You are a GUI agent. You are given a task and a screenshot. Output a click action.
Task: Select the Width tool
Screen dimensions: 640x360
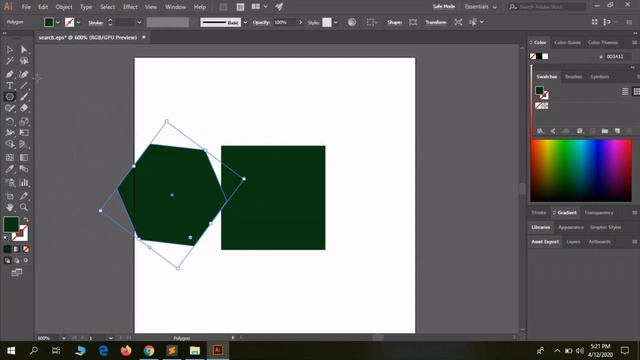click(9, 133)
